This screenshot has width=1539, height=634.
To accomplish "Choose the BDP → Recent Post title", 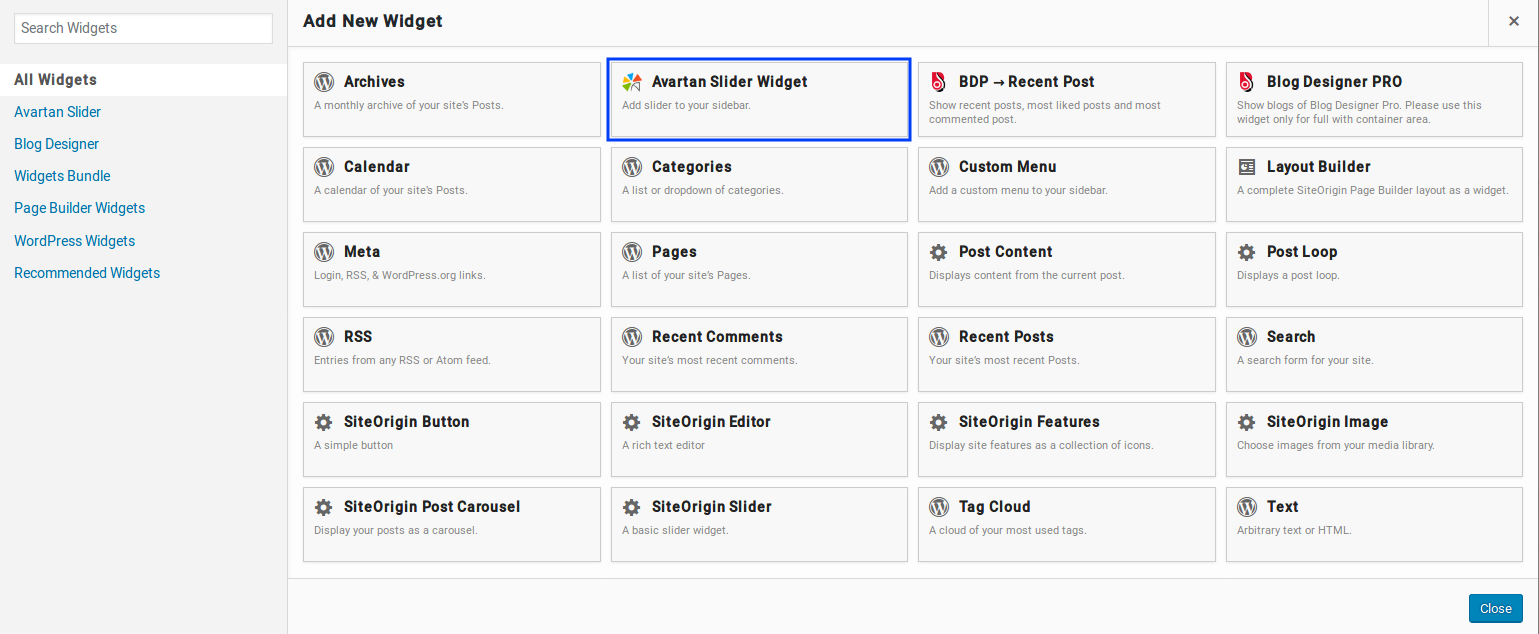I will coord(1026,82).
